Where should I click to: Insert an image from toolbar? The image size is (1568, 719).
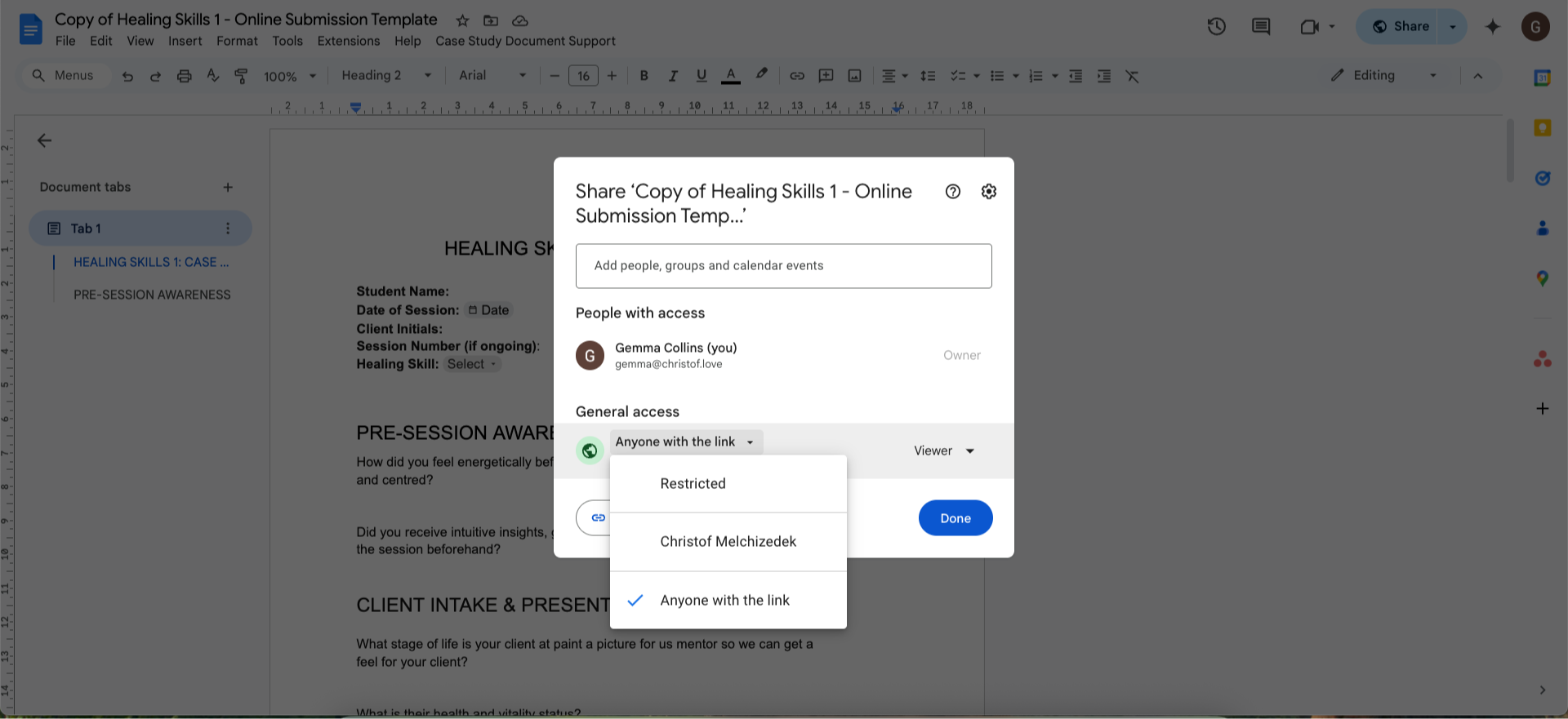pyautogui.click(x=854, y=76)
